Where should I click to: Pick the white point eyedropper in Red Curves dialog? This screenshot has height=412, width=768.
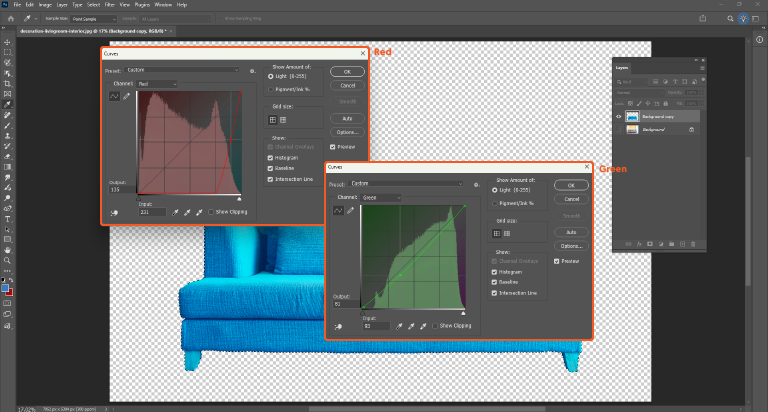[x=199, y=213]
